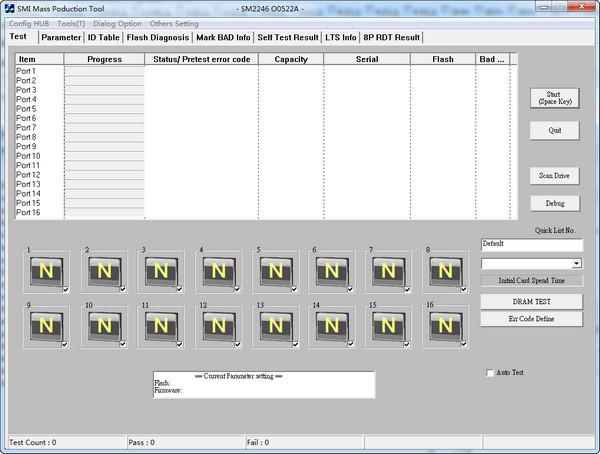Screen dimensions: 600x454
Task: Run the DRAM TEST button
Action: click(532, 302)
